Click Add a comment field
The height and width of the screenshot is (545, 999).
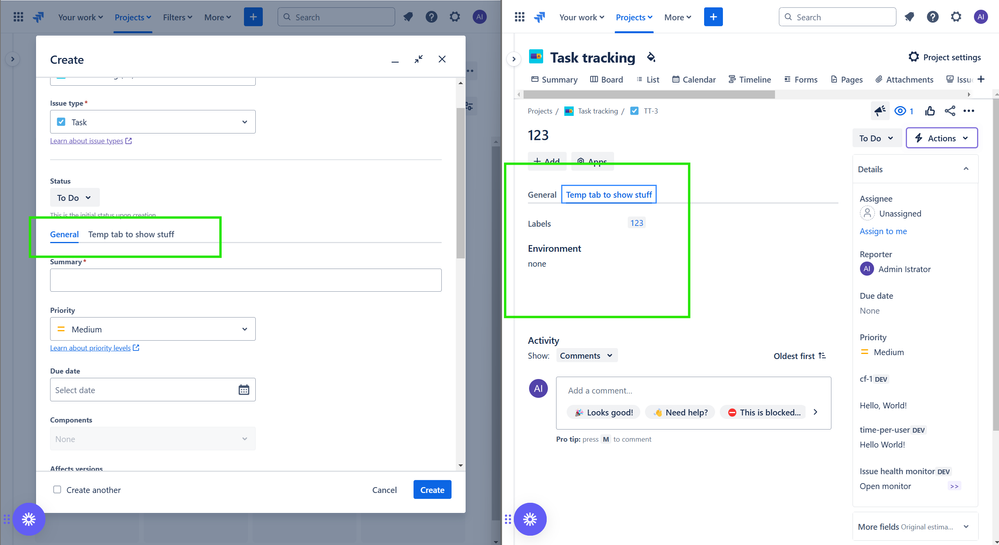[693, 390]
